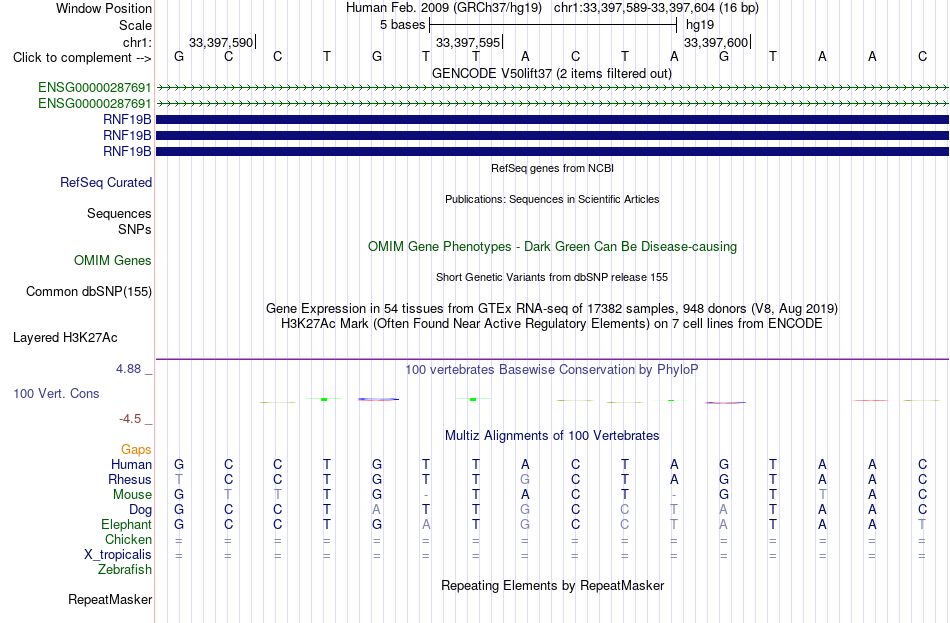
Task: Select the 'Scale' row label
Action: point(135,25)
